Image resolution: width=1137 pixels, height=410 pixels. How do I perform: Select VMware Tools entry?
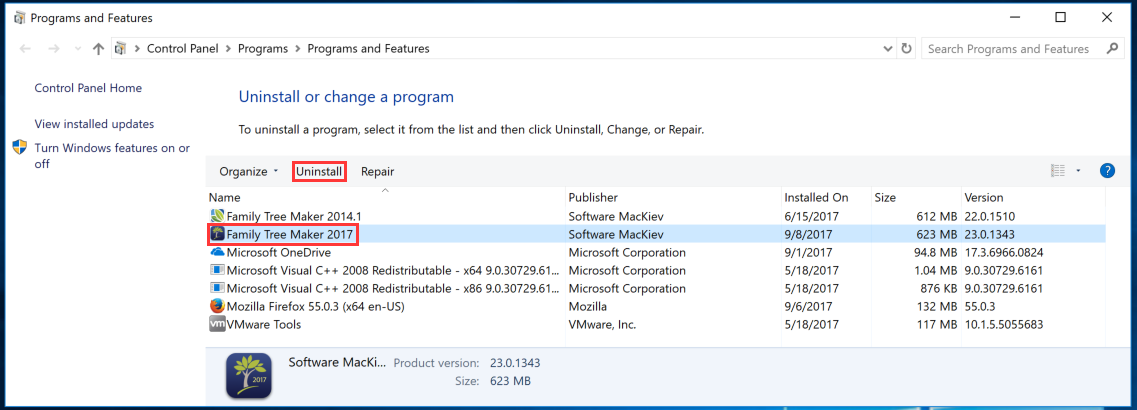pos(656,324)
